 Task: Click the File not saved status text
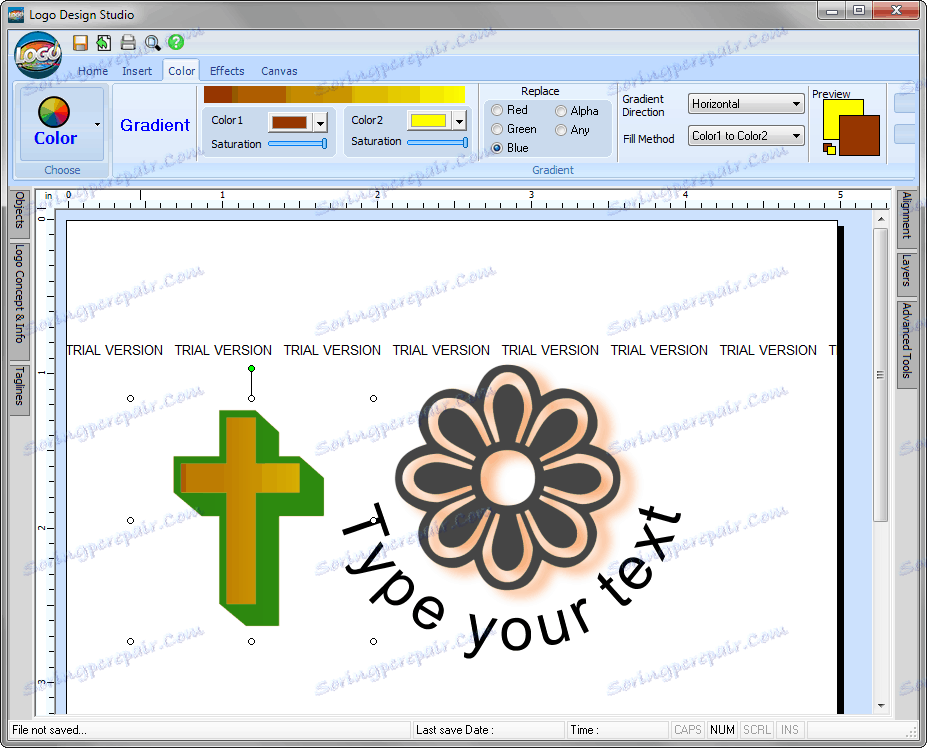coord(50,730)
